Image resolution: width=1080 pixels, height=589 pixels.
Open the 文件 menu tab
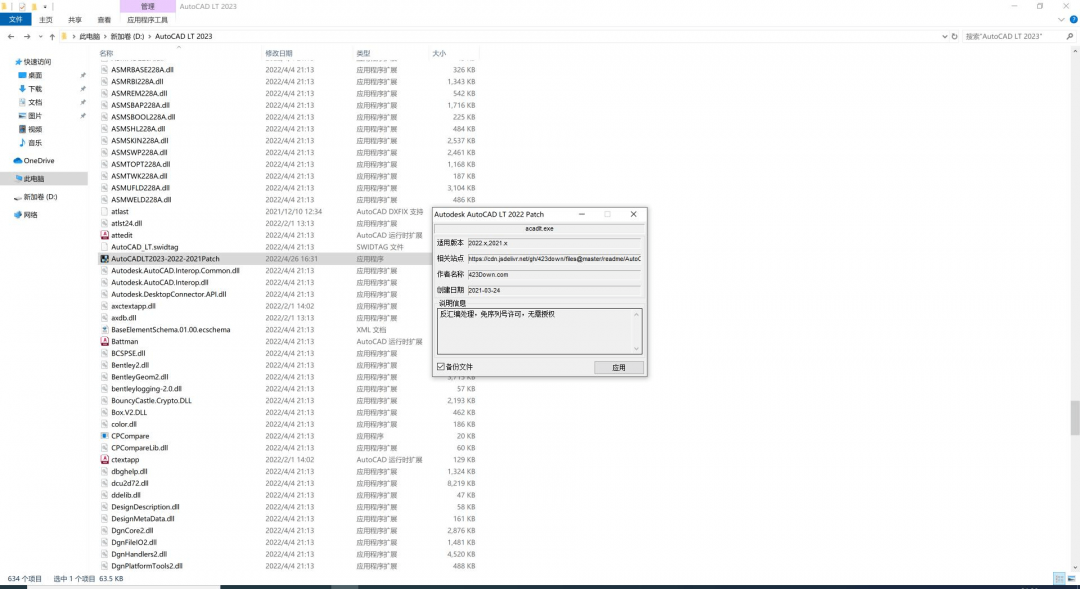pos(16,19)
